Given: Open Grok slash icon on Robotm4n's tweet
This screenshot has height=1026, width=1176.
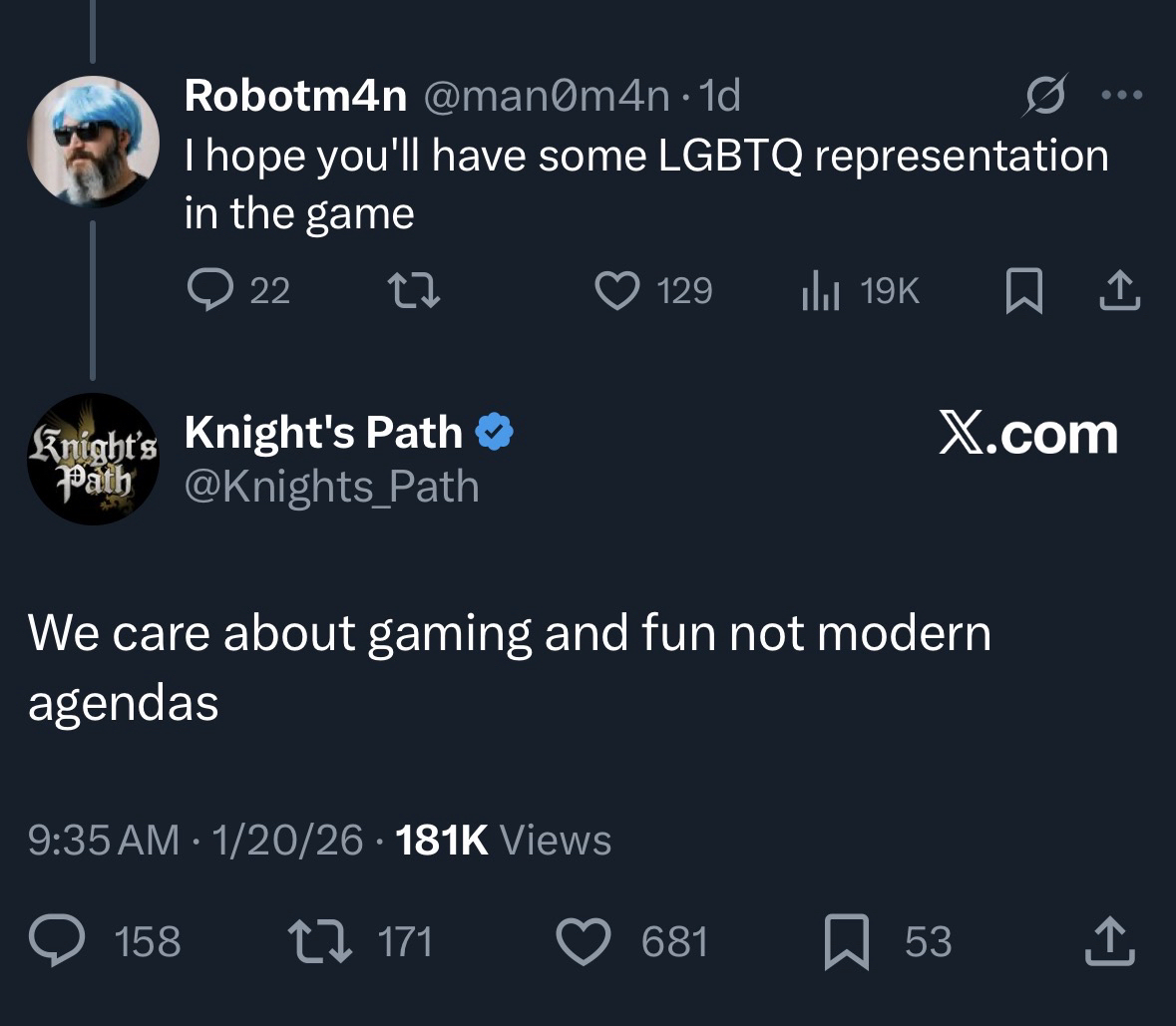Looking at the screenshot, I should (1043, 98).
